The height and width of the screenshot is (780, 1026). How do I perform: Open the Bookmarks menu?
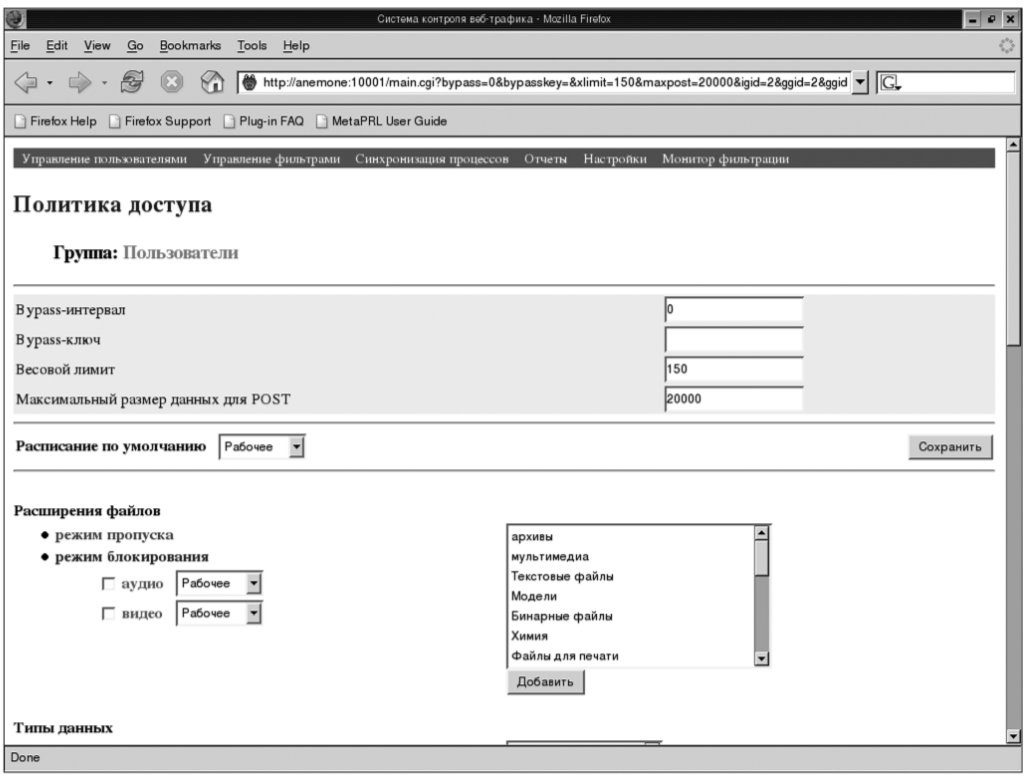190,46
